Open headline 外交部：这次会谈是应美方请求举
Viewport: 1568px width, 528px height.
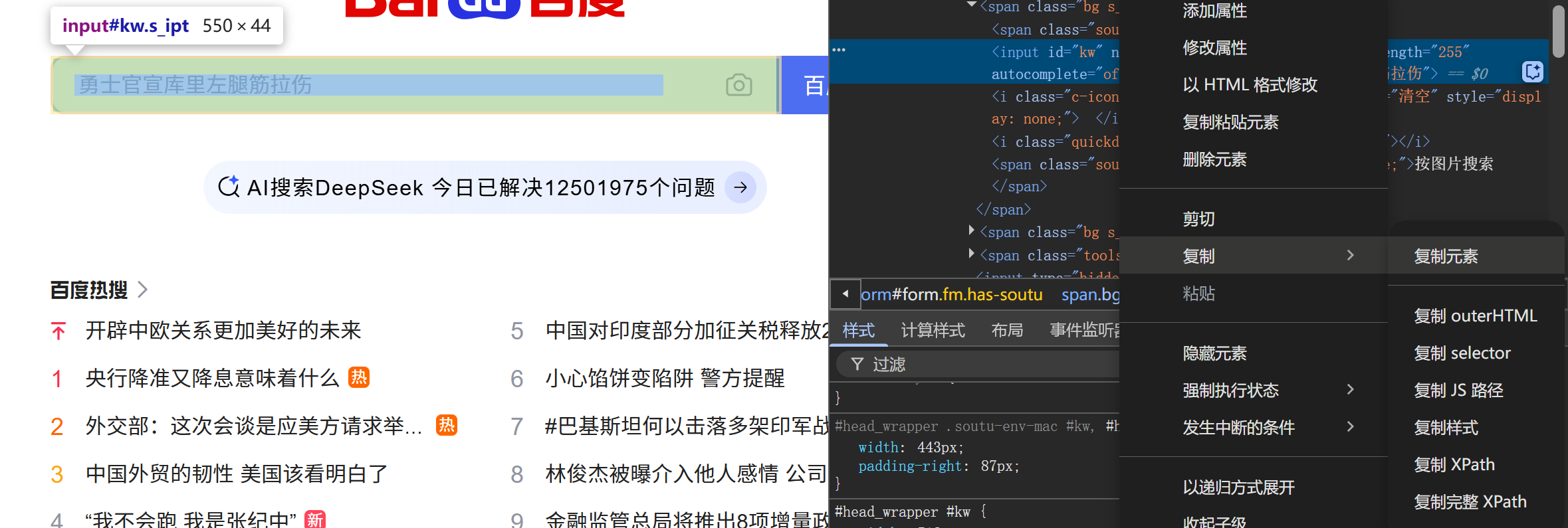click(x=254, y=426)
